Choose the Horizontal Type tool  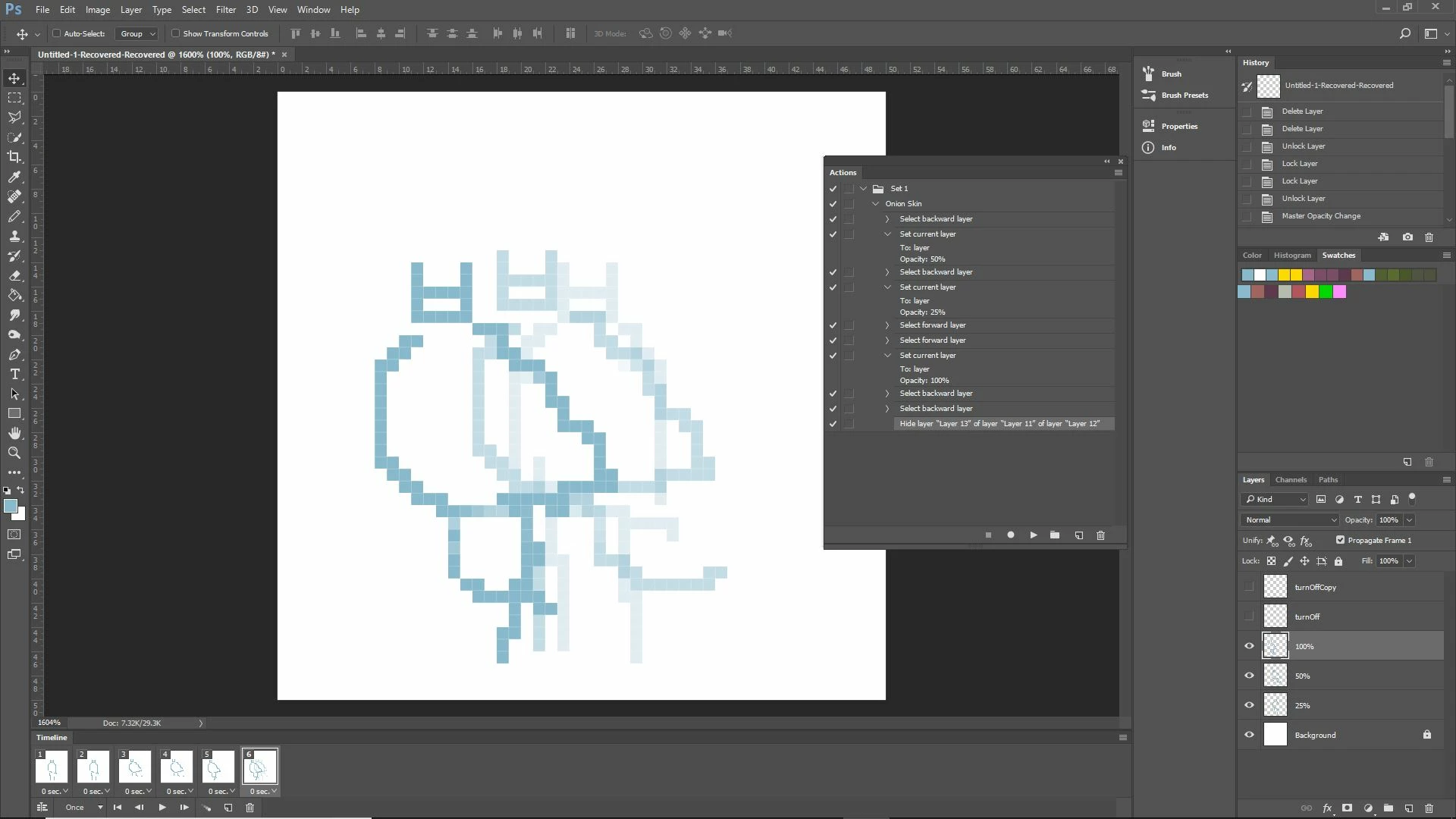coord(14,375)
